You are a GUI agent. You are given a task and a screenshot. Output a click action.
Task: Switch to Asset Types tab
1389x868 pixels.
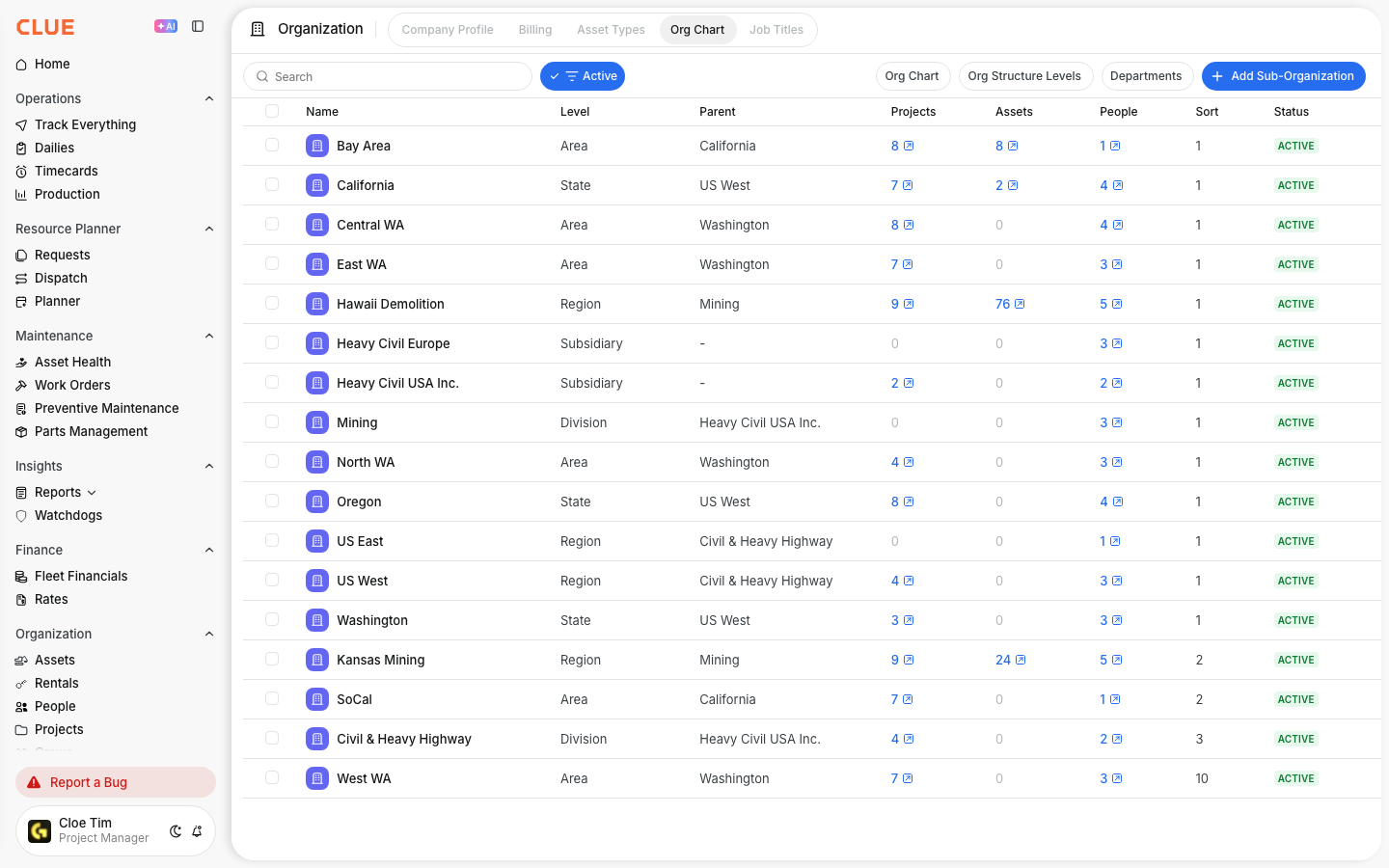pos(611,30)
